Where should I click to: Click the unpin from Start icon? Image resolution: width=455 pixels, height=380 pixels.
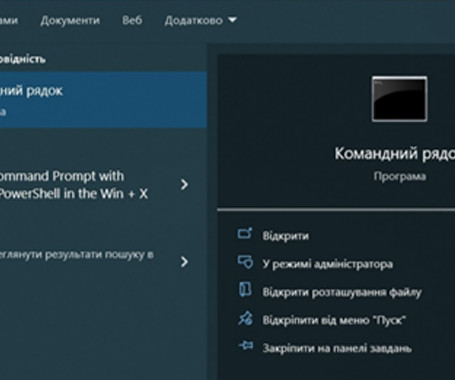coord(245,318)
